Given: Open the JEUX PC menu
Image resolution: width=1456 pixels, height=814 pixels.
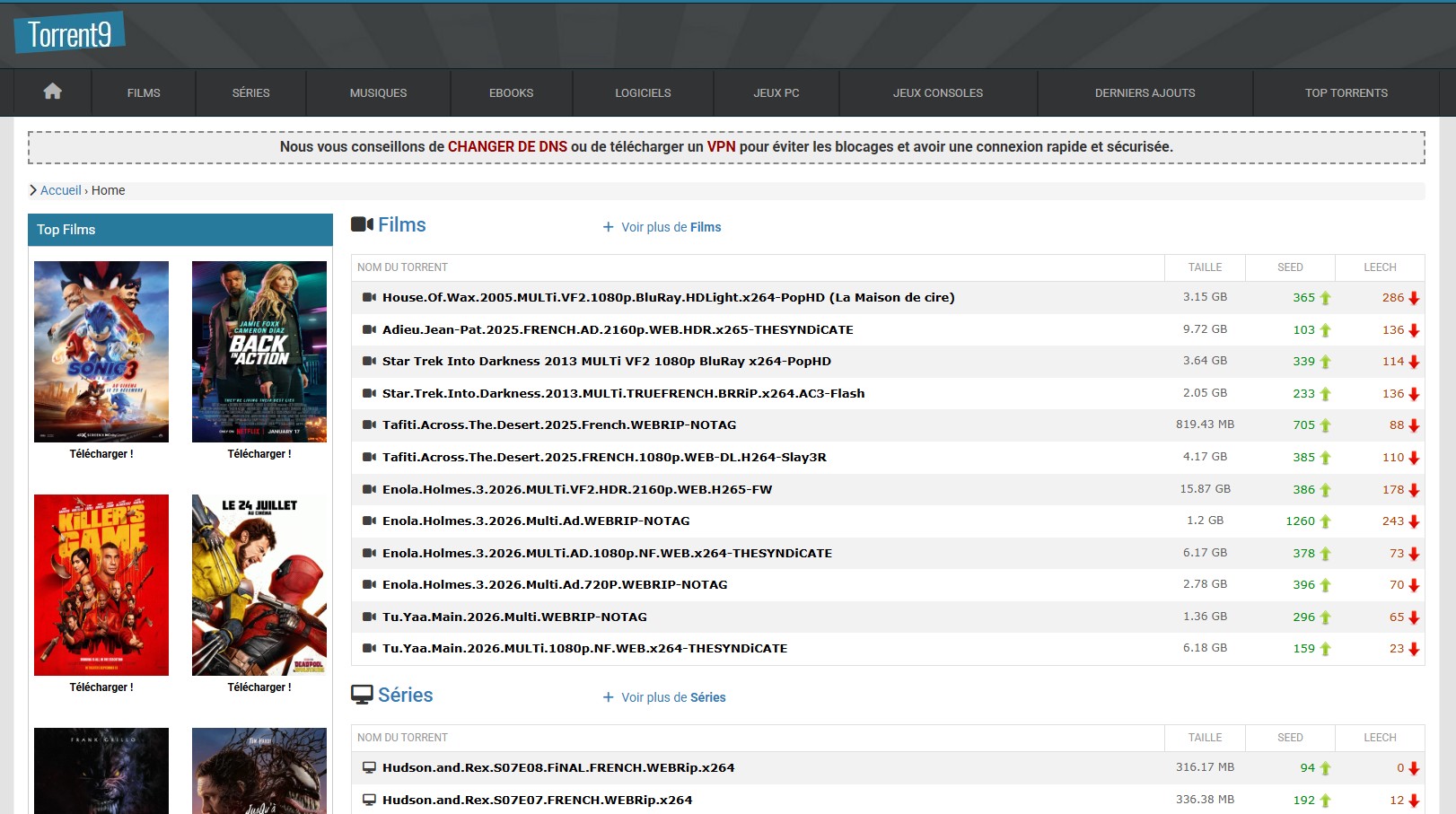Looking at the screenshot, I should [776, 92].
